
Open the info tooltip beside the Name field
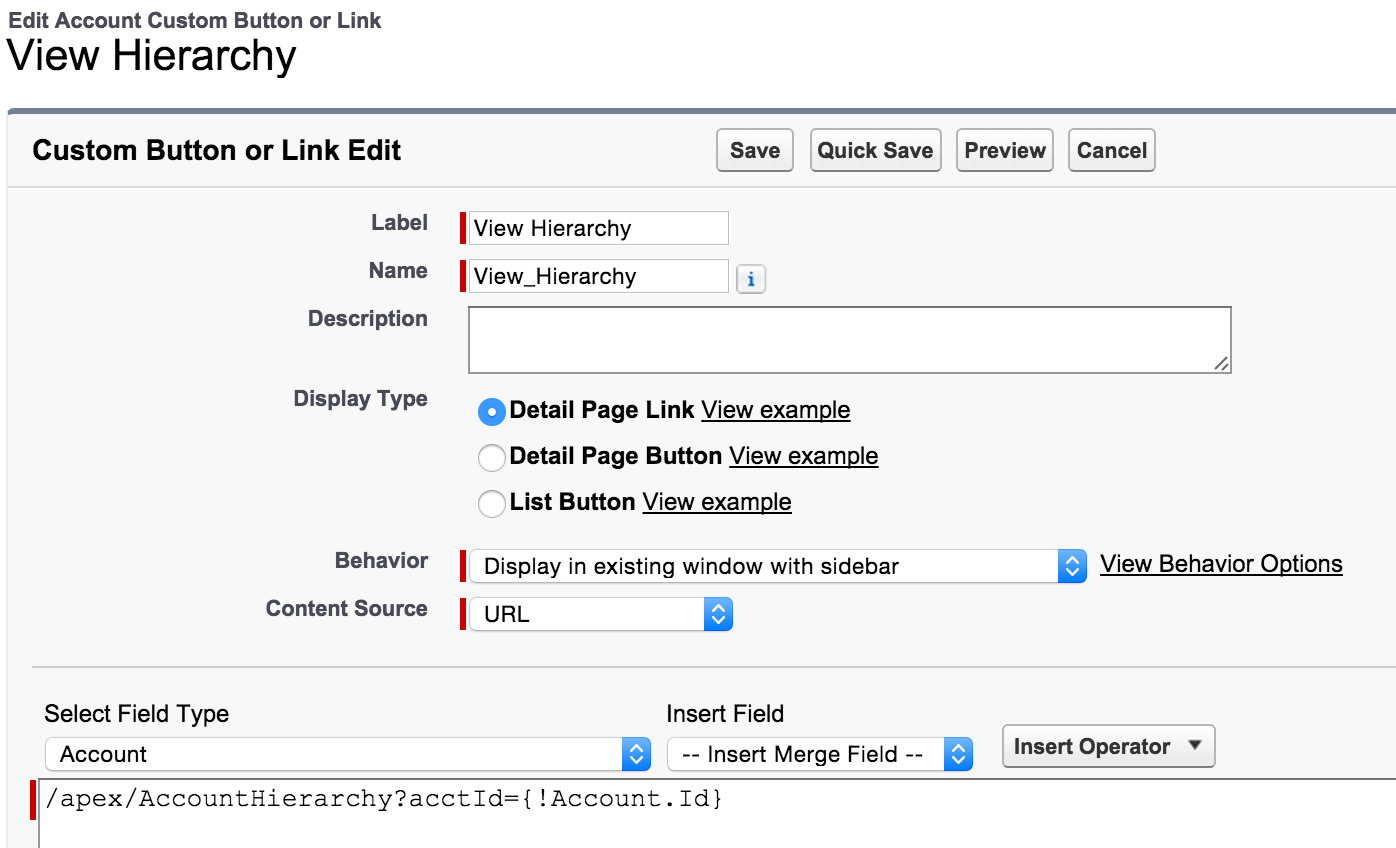750,278
